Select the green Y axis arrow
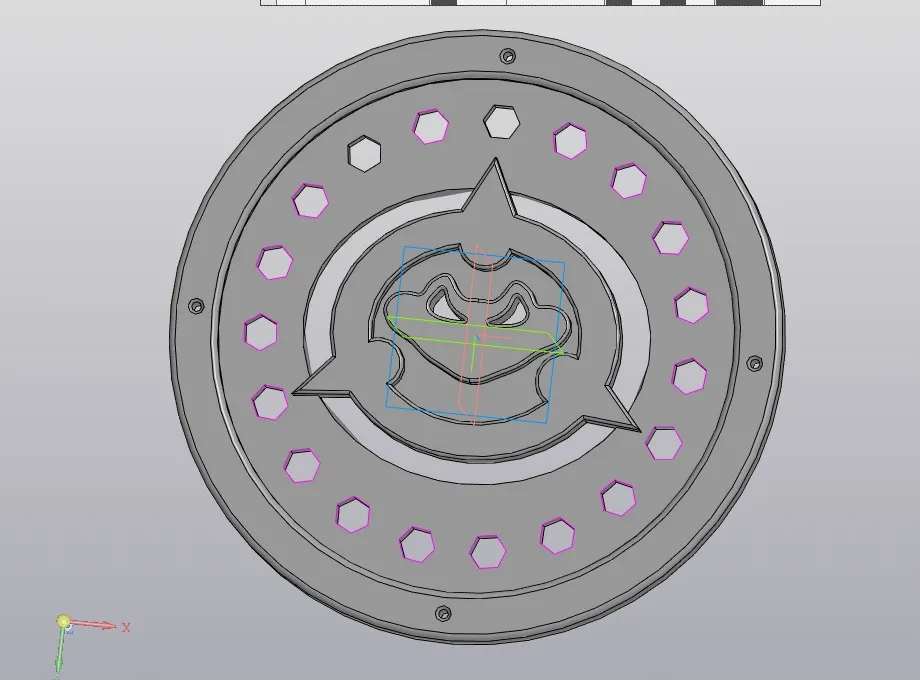Screen dimensions: 920x680 (x=59, y=654)
